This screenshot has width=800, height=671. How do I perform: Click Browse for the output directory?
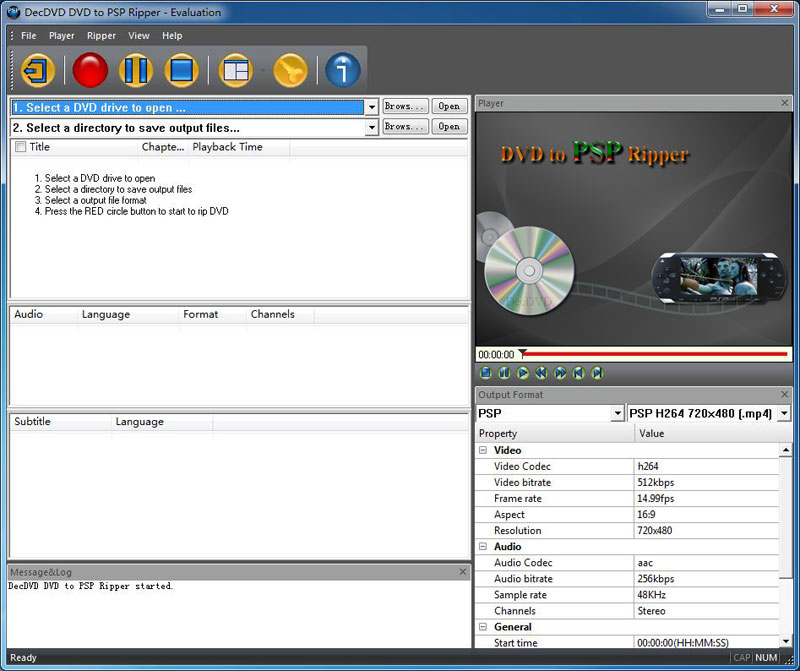(x=406, y=127)
